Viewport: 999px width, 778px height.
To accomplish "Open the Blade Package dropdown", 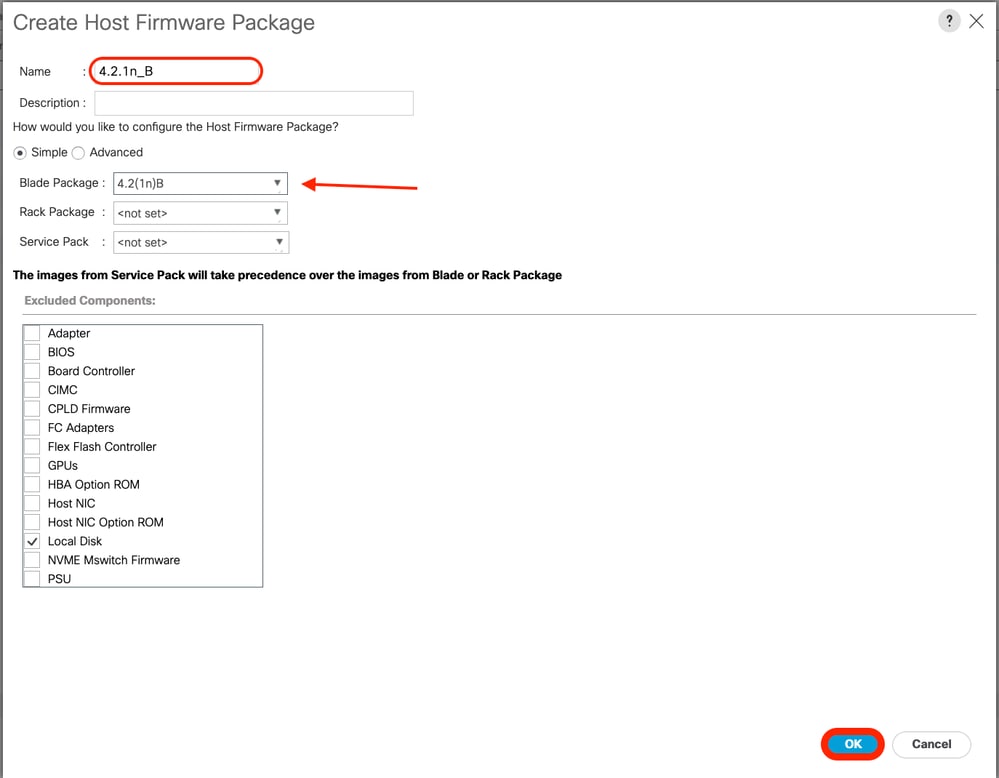I will point(200,184).
